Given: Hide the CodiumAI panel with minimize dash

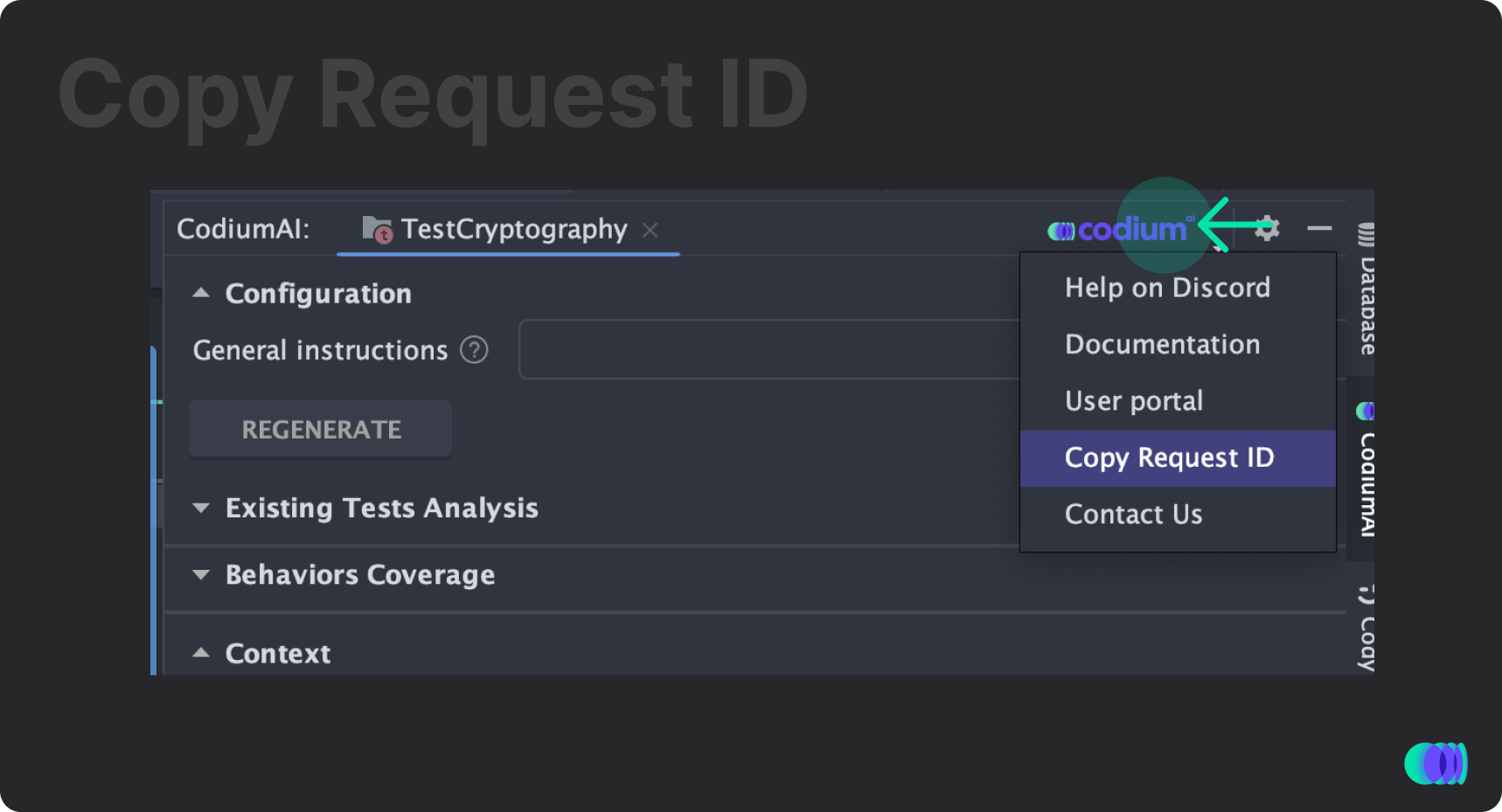Looking at the screenshot, I should point(1319,228).
